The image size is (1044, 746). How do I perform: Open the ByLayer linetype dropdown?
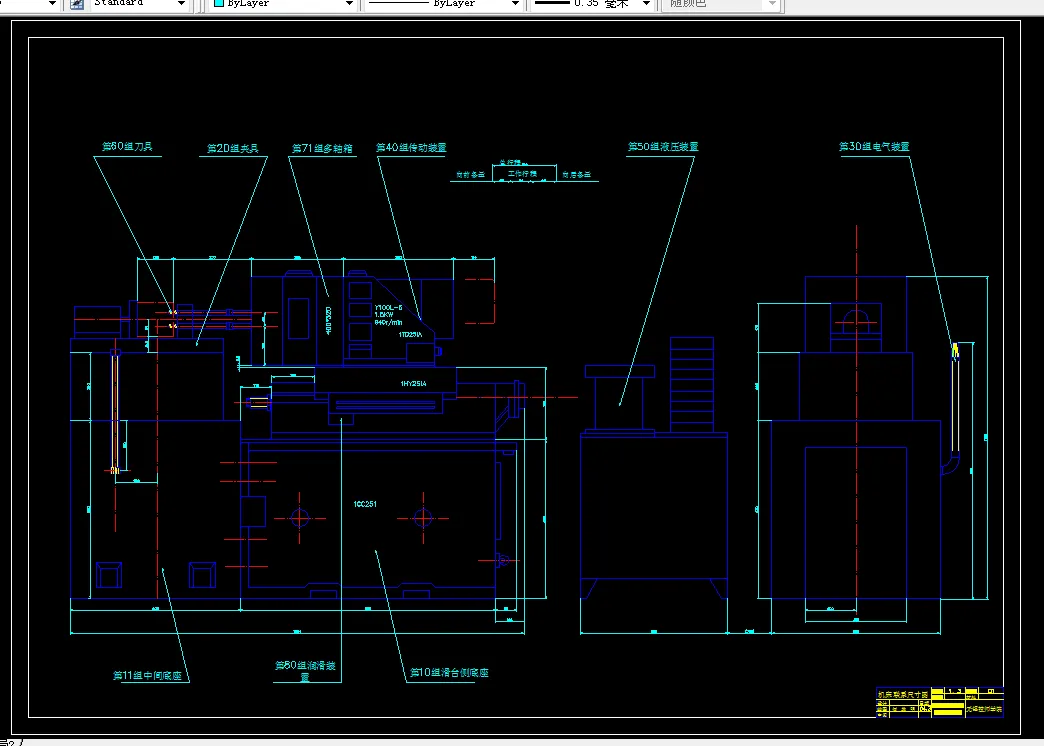click(x=515, y=4)
